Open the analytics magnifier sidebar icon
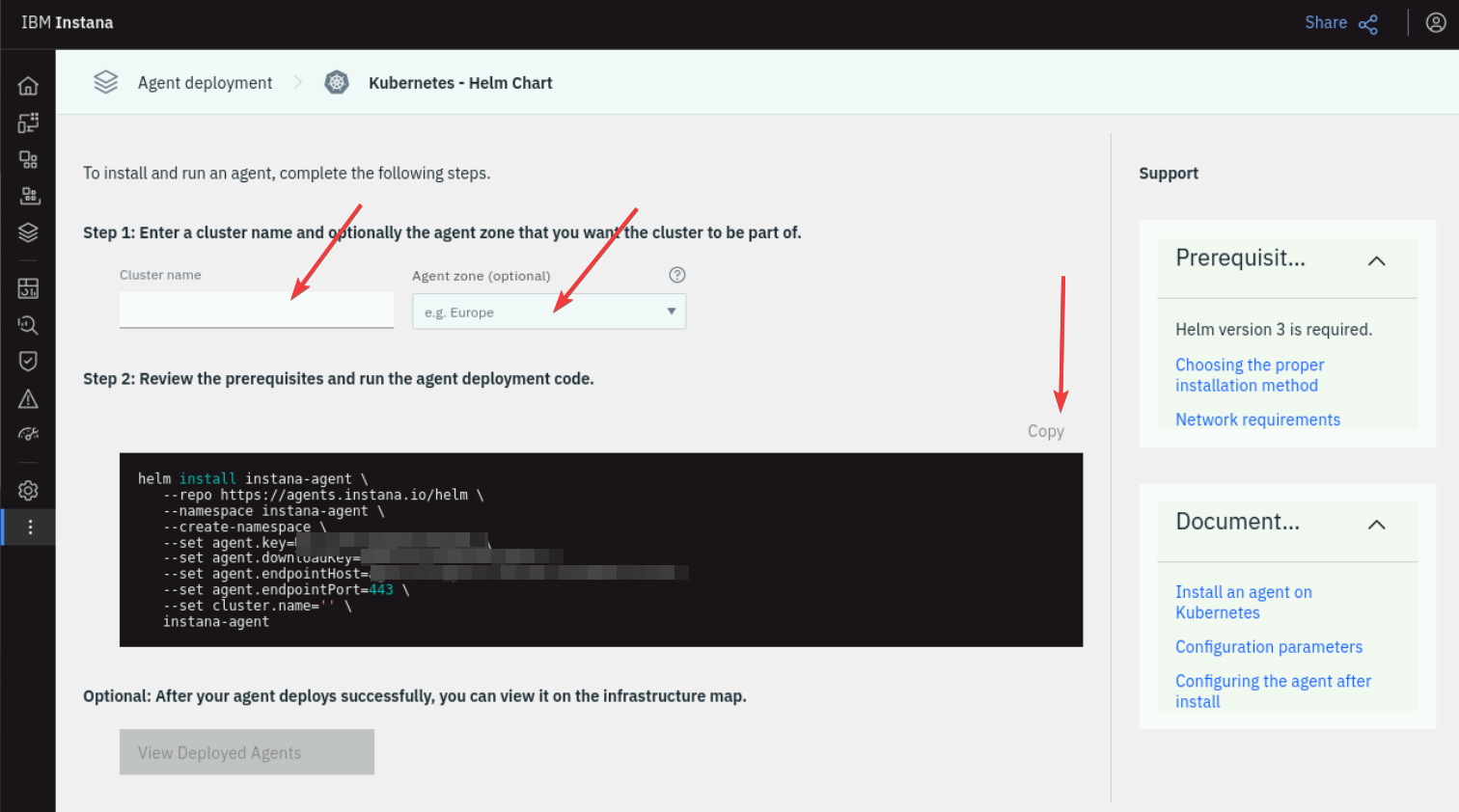This screenshot has height=812, width=1459. [28, 325]
